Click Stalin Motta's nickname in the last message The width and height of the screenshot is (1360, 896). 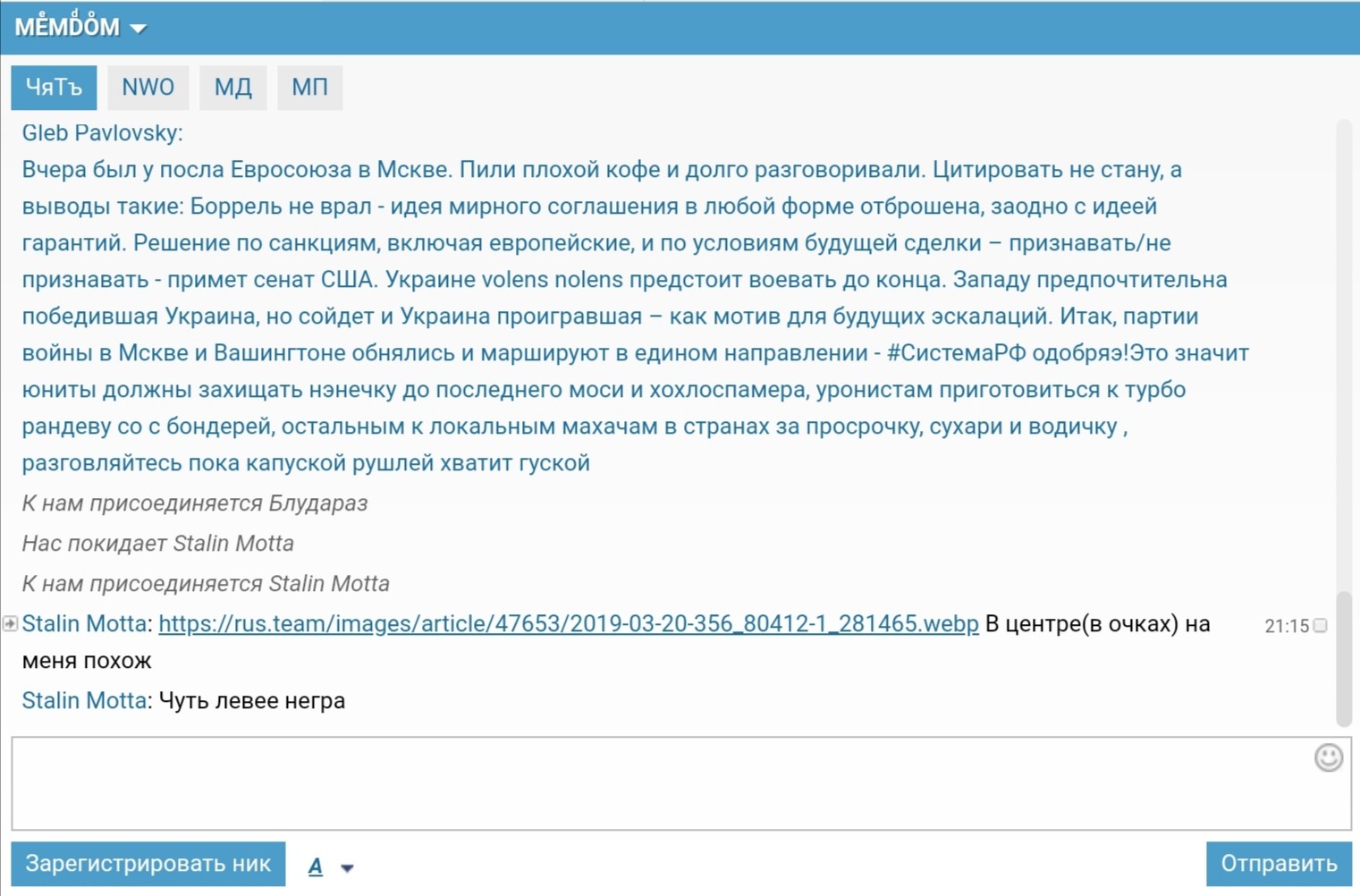[84, 700]
